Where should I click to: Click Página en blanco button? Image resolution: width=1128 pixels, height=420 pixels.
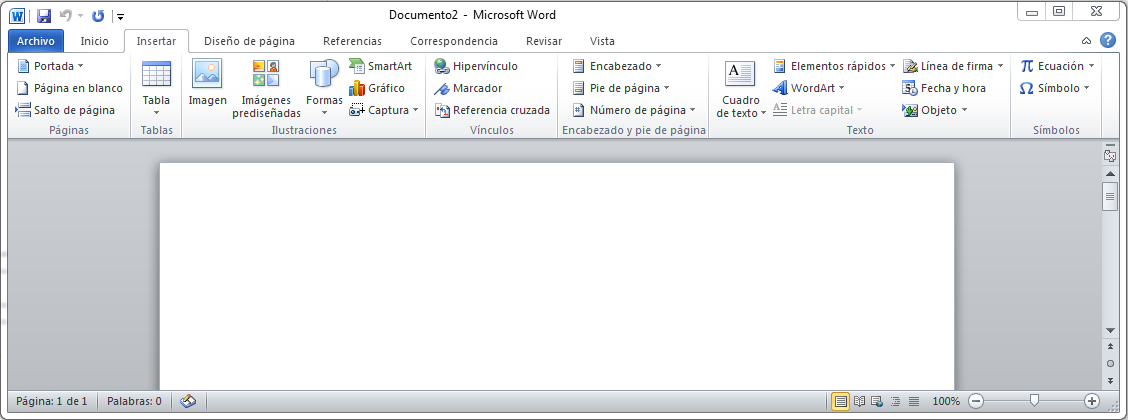point(70,88)
